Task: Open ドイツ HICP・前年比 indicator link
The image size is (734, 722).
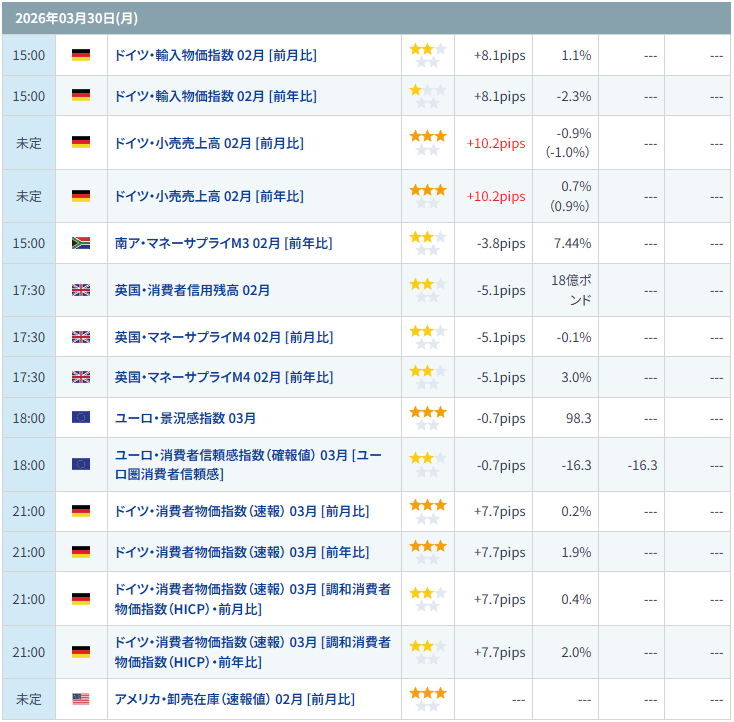Action: 252,652
